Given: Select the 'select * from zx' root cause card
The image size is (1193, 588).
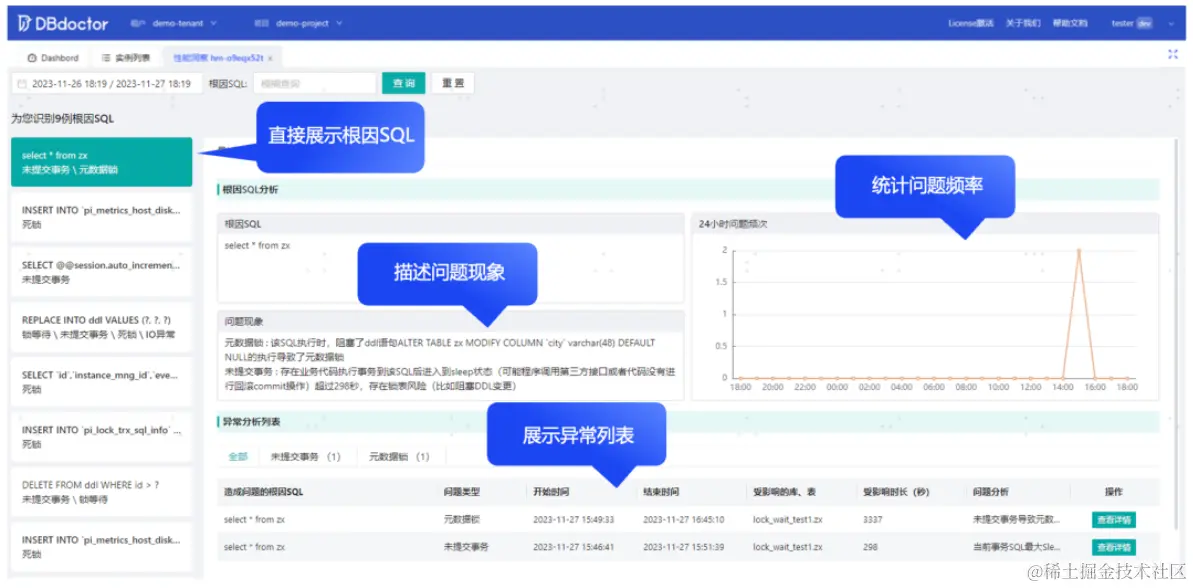Looking at the screenshot, I should (x=102, y=162).
